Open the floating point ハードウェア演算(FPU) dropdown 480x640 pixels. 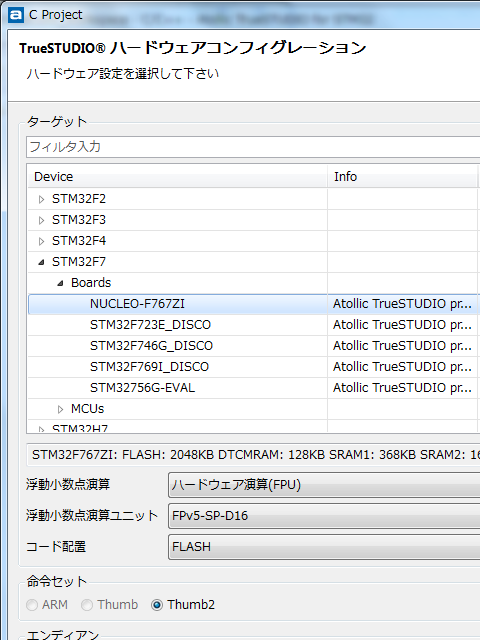pyautogui.click(x=324, y=485)
